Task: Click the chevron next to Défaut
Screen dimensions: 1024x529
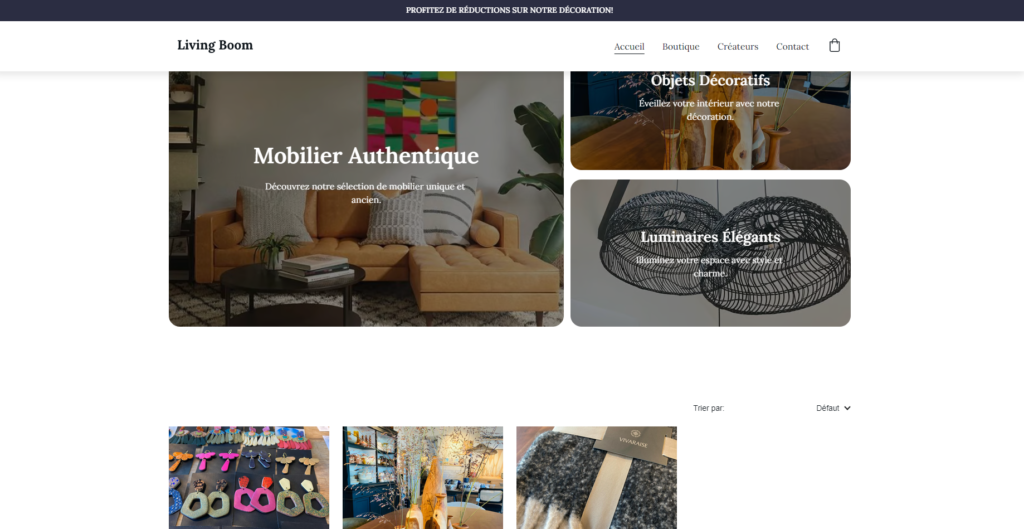Action: tap(847, 408)
